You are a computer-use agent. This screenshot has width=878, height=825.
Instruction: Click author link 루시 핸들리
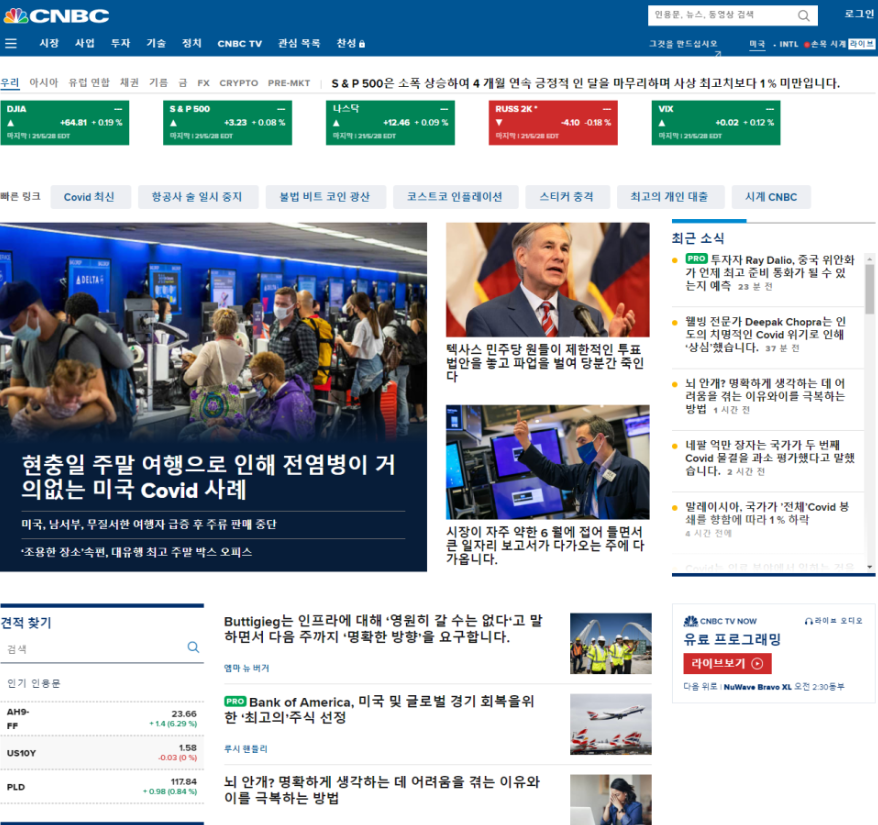[x=246, y=749]
